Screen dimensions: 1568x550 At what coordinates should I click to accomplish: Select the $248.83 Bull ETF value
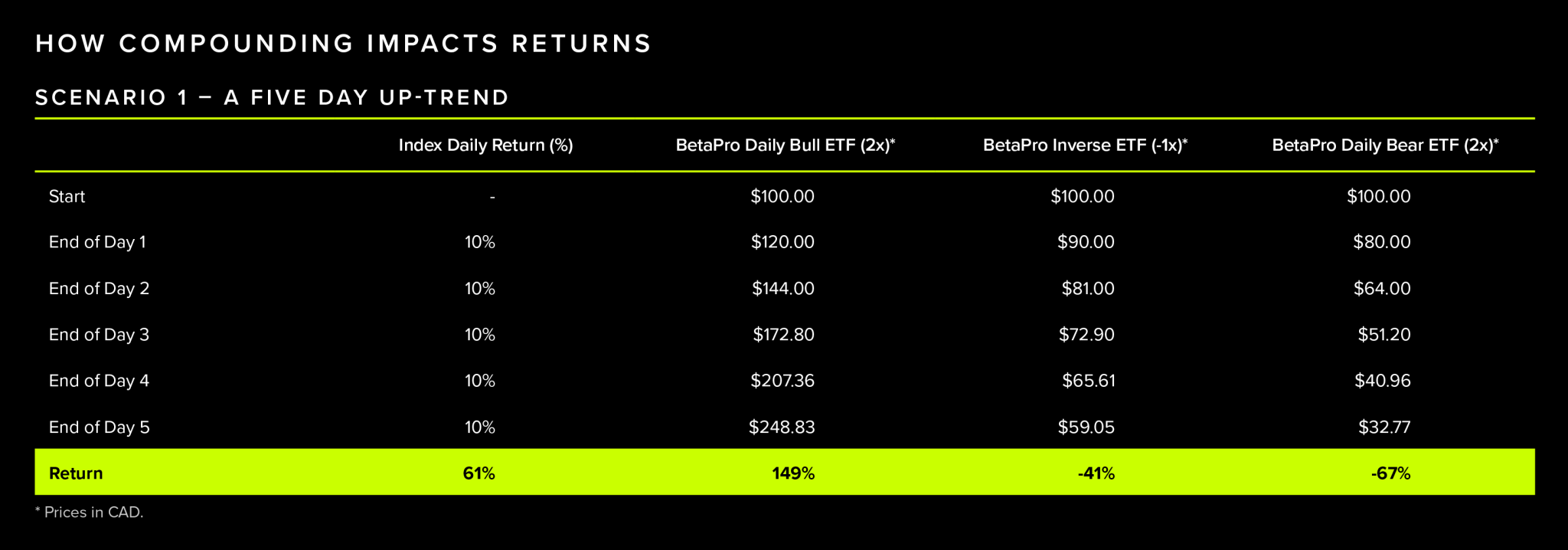coord(782,427)
